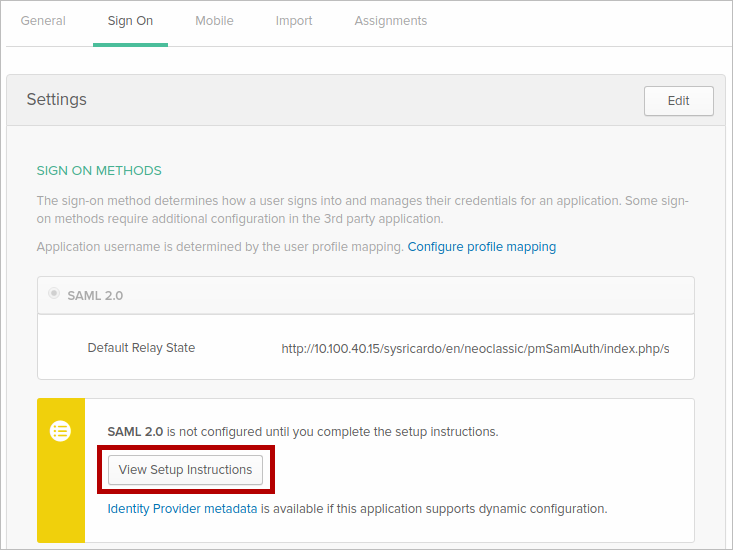Open the Configure profile mapping link
The height and width of the screenshot is (550, 733).
(481, 247)
